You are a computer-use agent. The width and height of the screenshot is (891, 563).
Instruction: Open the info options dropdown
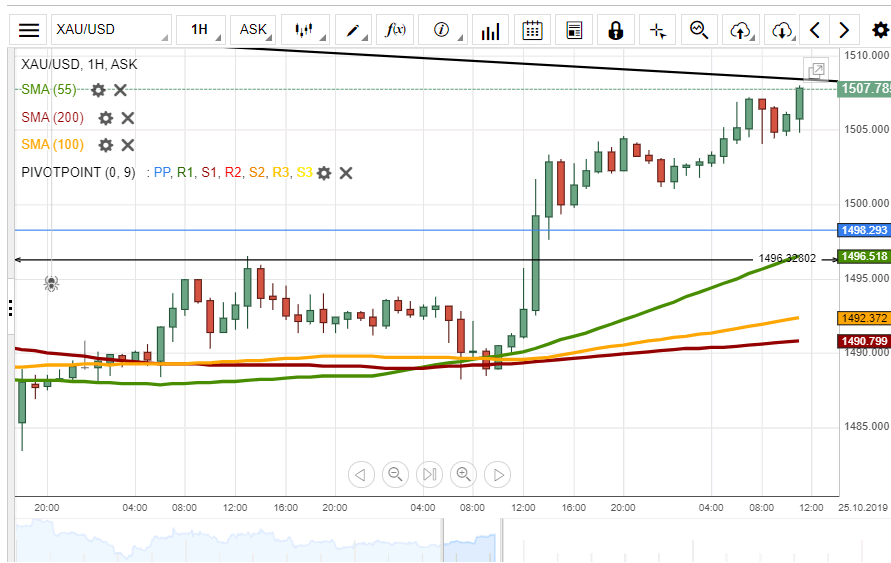(442, 30)
